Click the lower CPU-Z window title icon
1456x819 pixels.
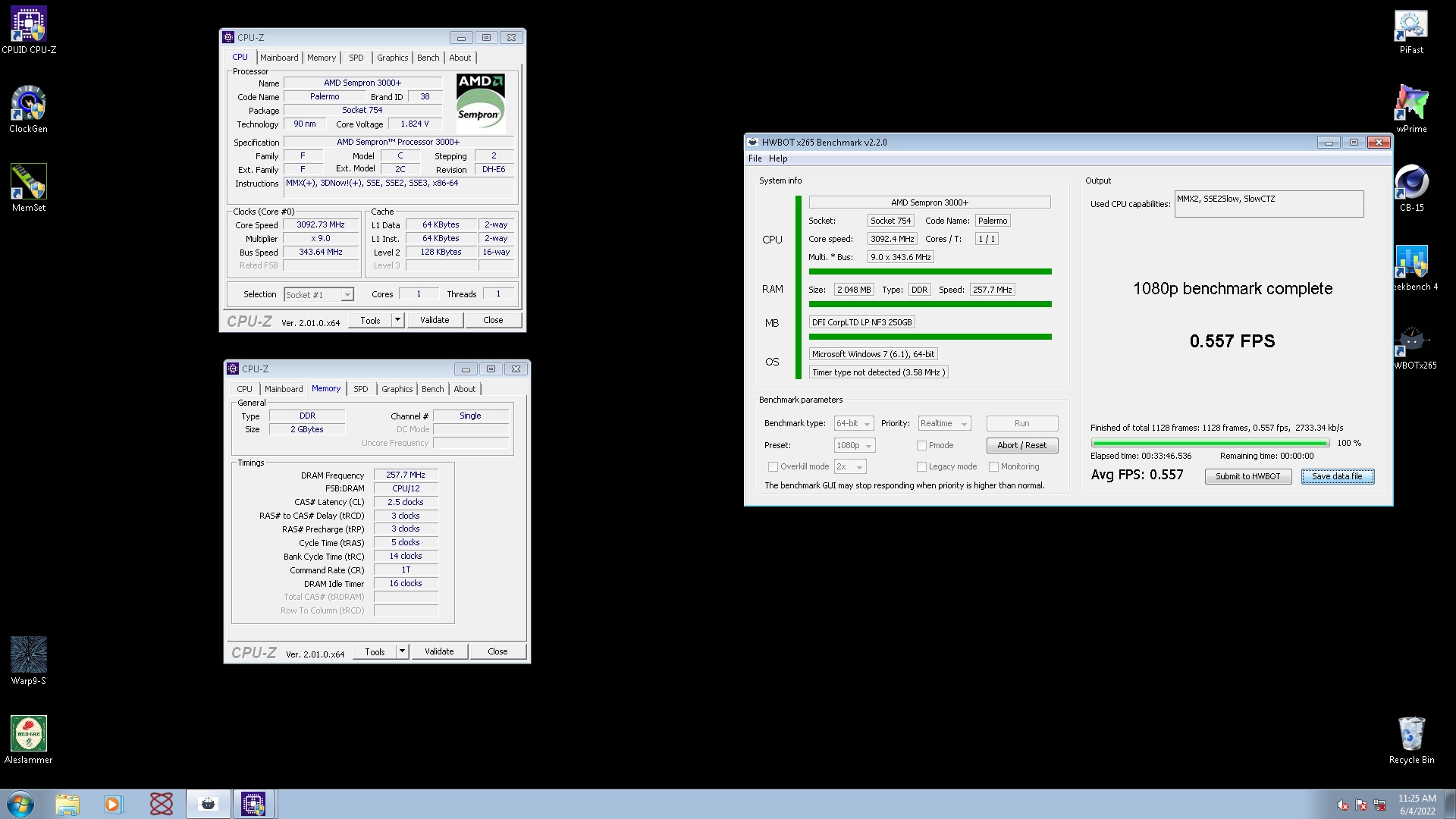pyautogui.click(x=233, y=369)
